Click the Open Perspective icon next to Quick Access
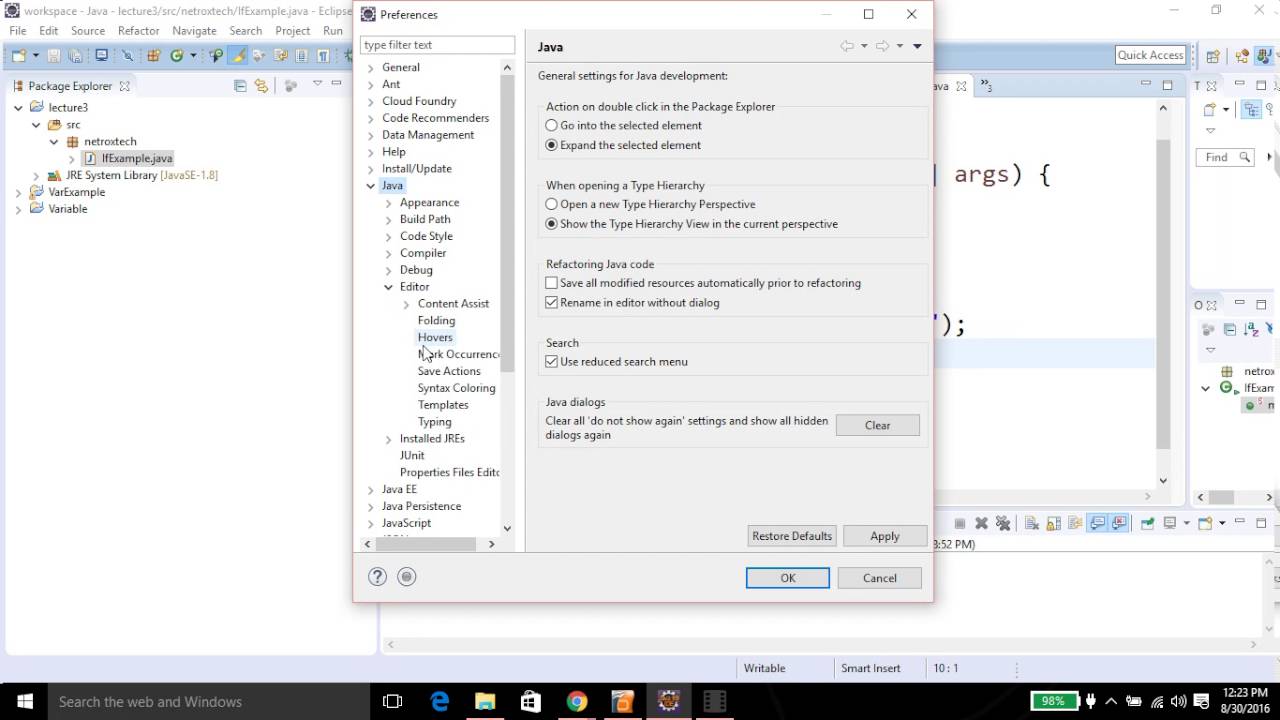This screenshot has width=1280, height=720. click(x=1212, y=56)
